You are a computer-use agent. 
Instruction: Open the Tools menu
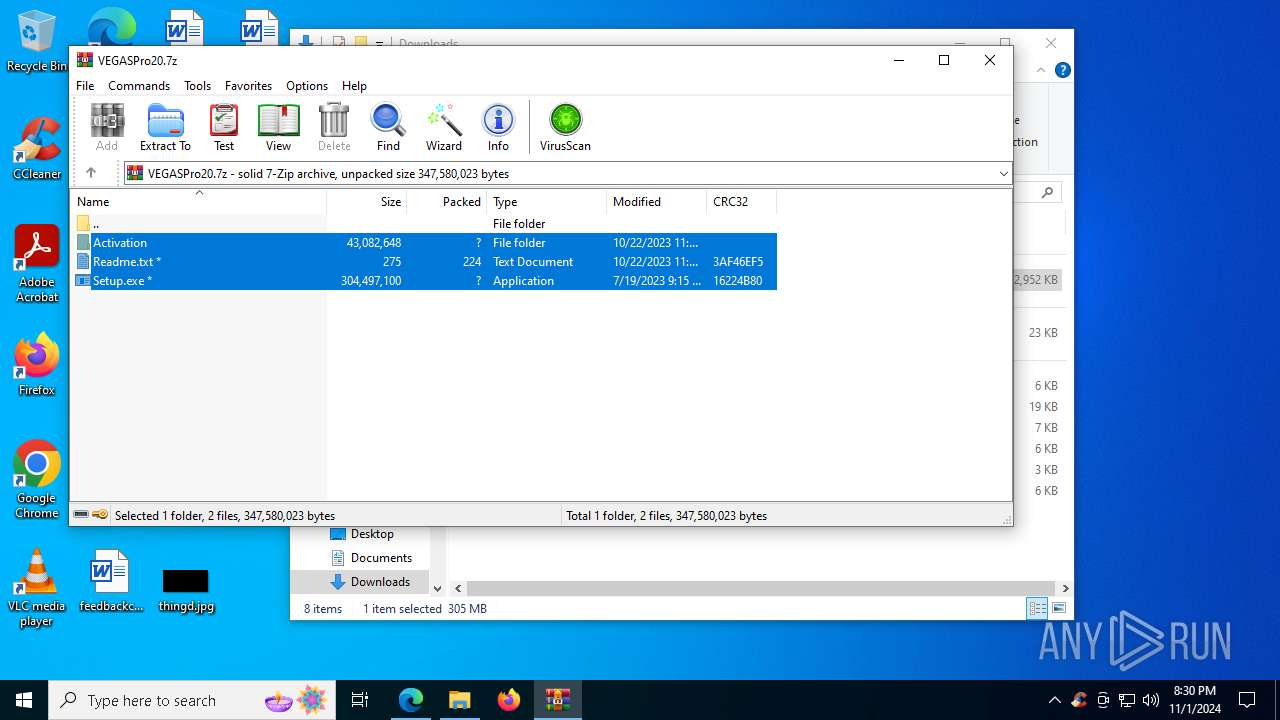click(x=197, y=86)
